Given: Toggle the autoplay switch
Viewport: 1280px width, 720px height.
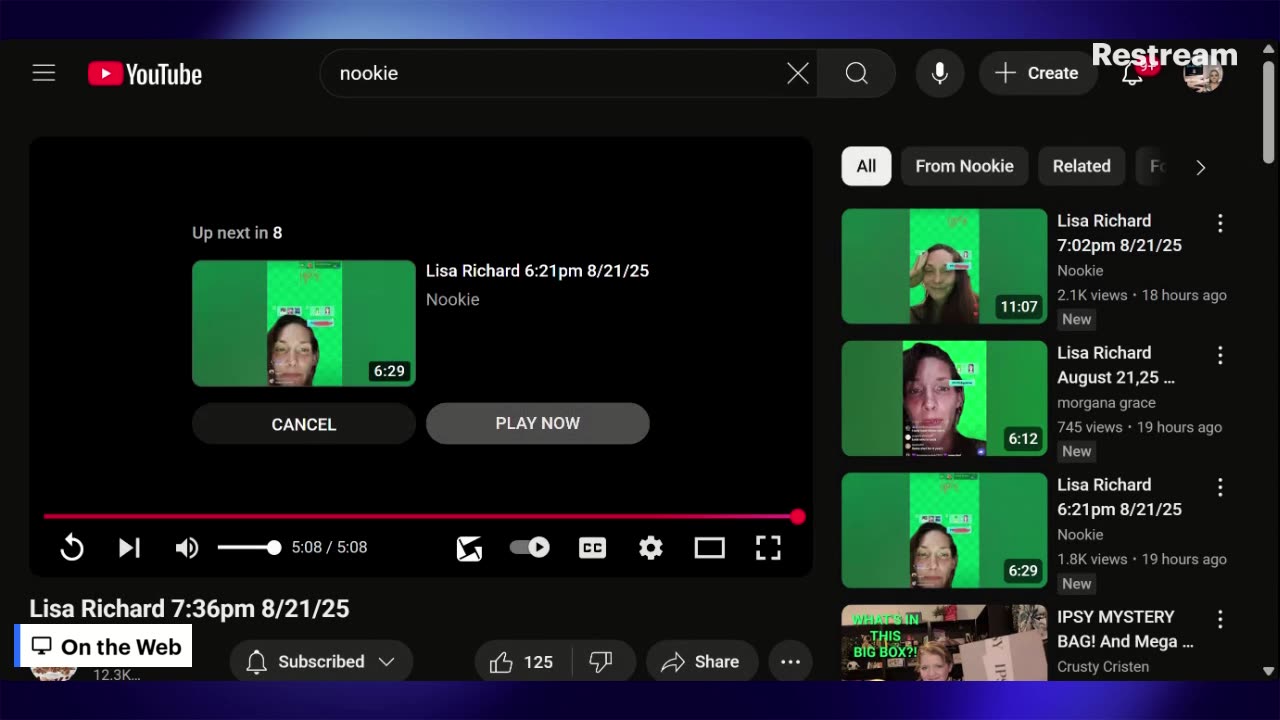Looking at the screenshot, I should [529, 547].
